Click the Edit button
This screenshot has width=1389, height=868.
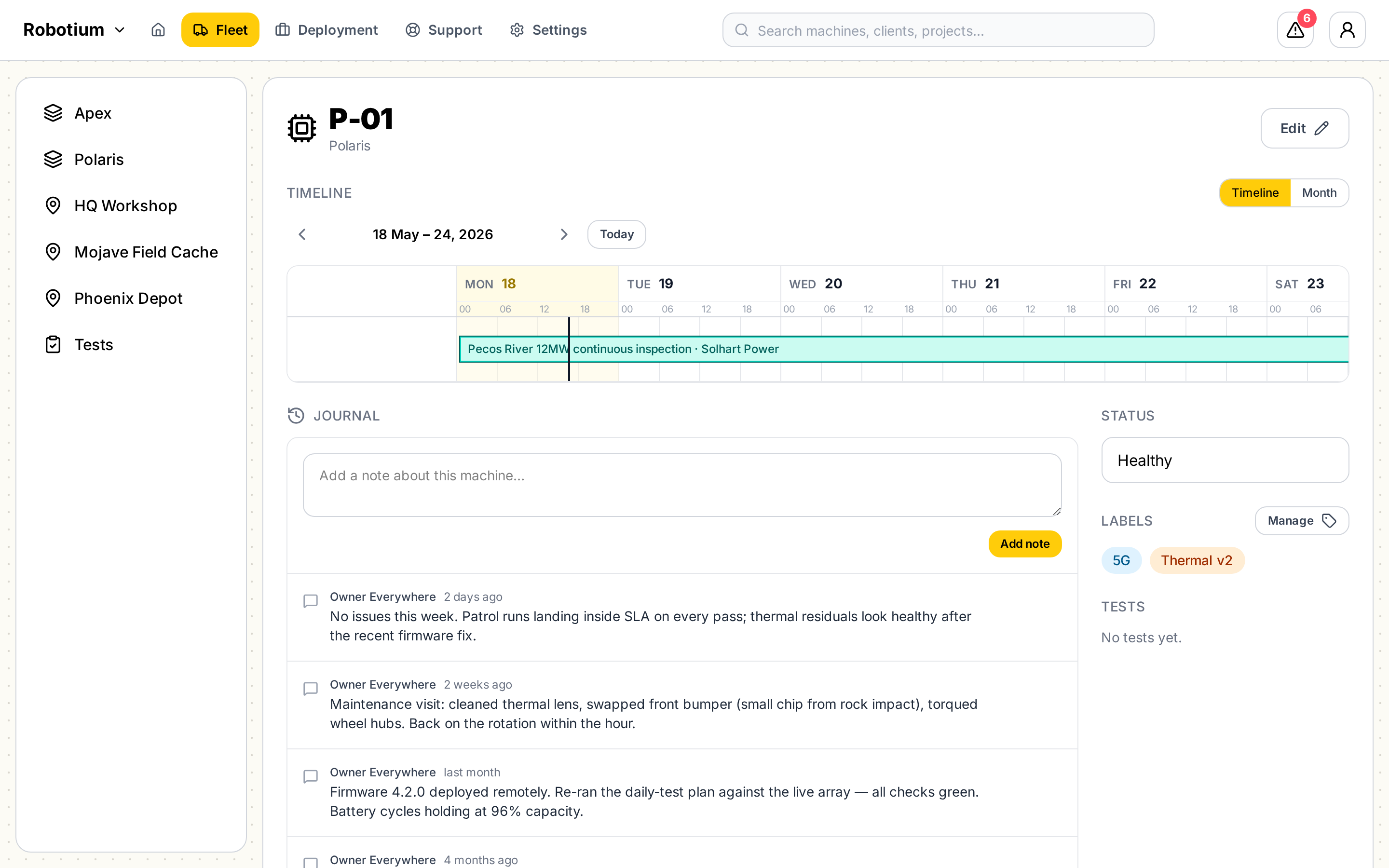click(x=1305, y=128)
